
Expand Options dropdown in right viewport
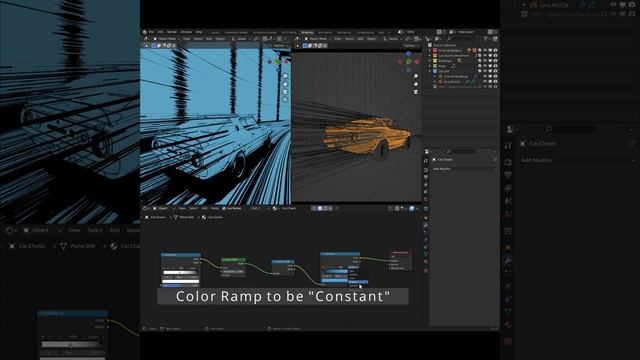(411, 46)
